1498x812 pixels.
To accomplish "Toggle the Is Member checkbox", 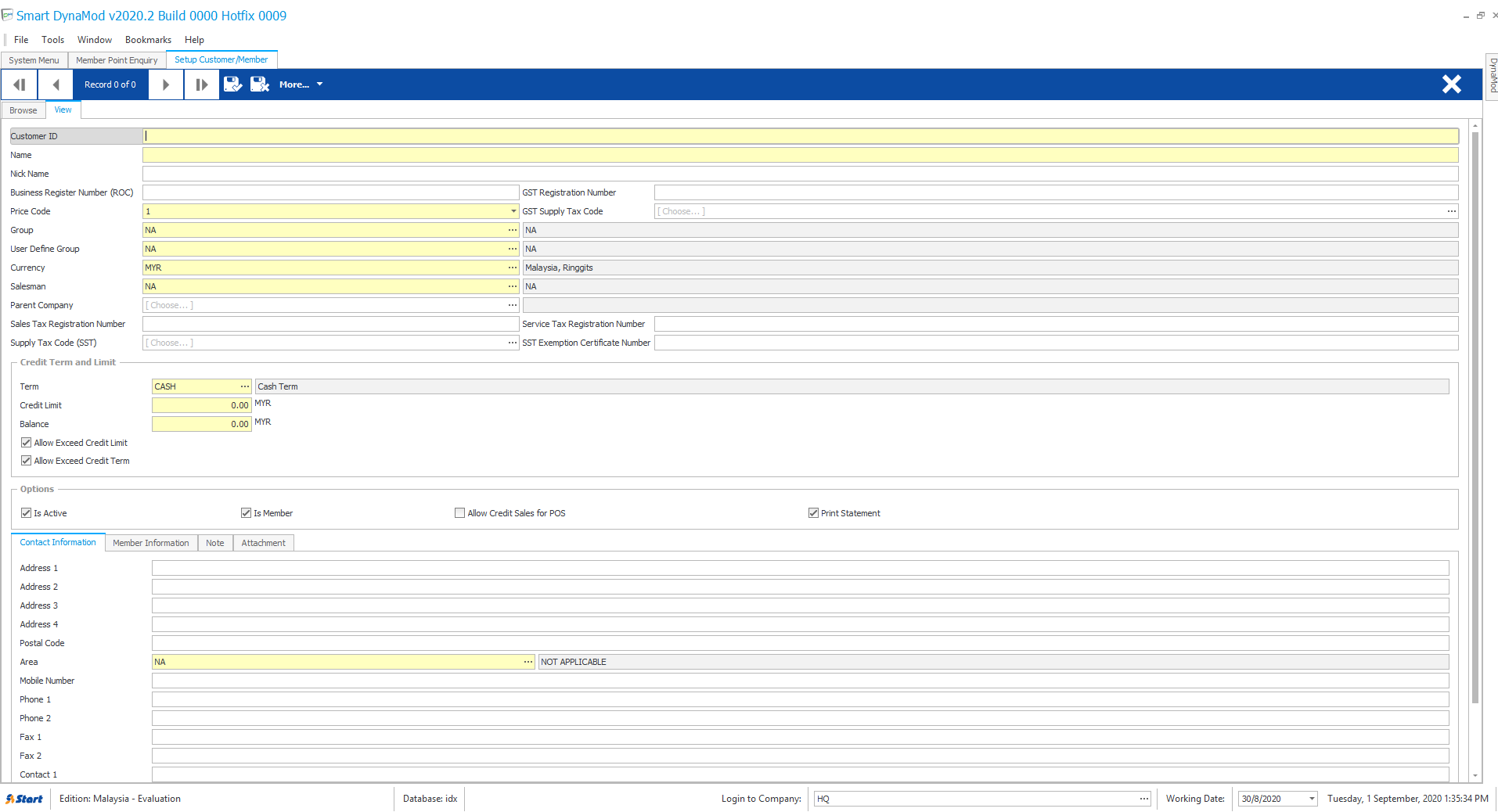I will click(246, 513).
